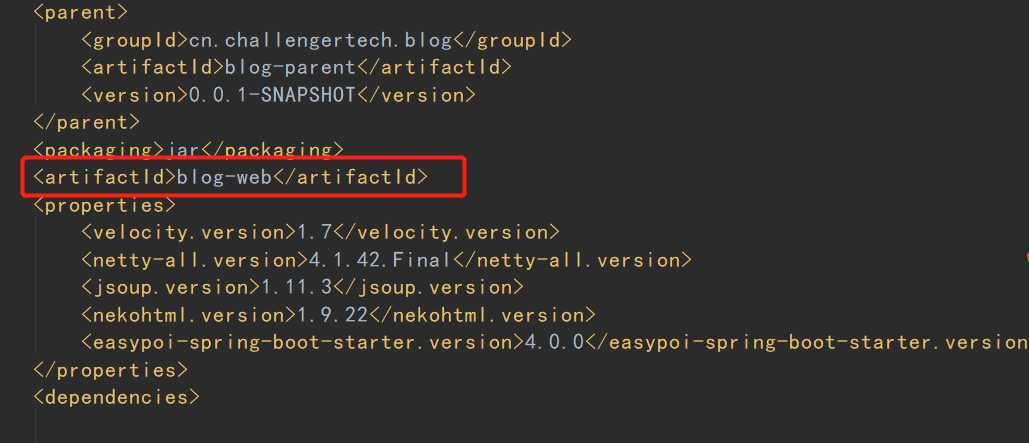1029x443 pixels.
Task: Click the opening groupId tag name
Action: (x=135, y=40)
